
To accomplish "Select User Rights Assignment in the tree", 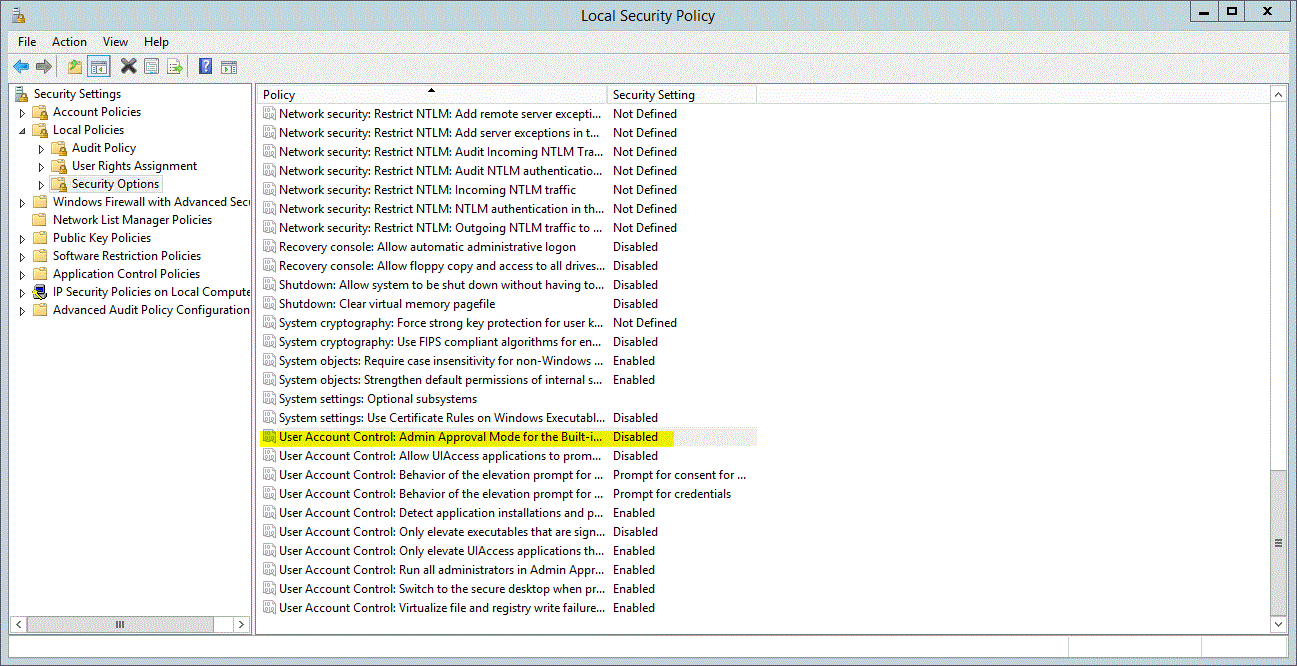I will (134, 166).
